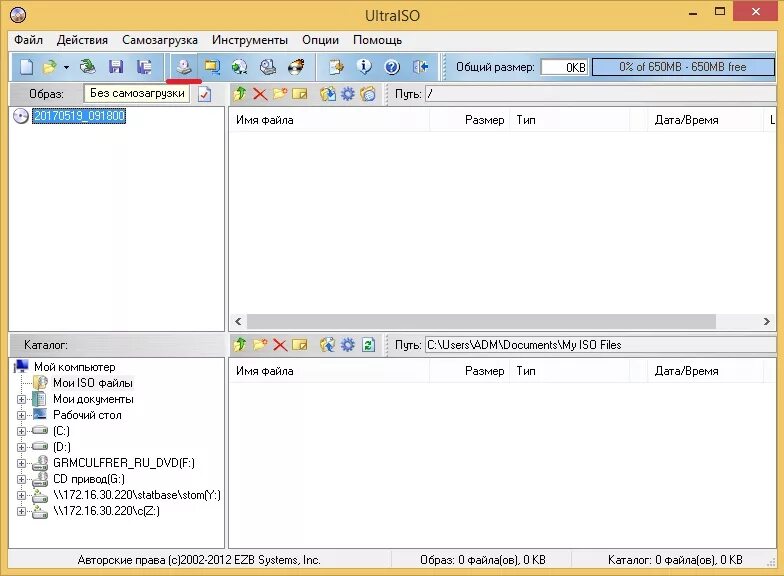Image resolution: width=784 pixels, height=576 pixels.
Task: Open the Помощь menu
Action: pos(377,40)
